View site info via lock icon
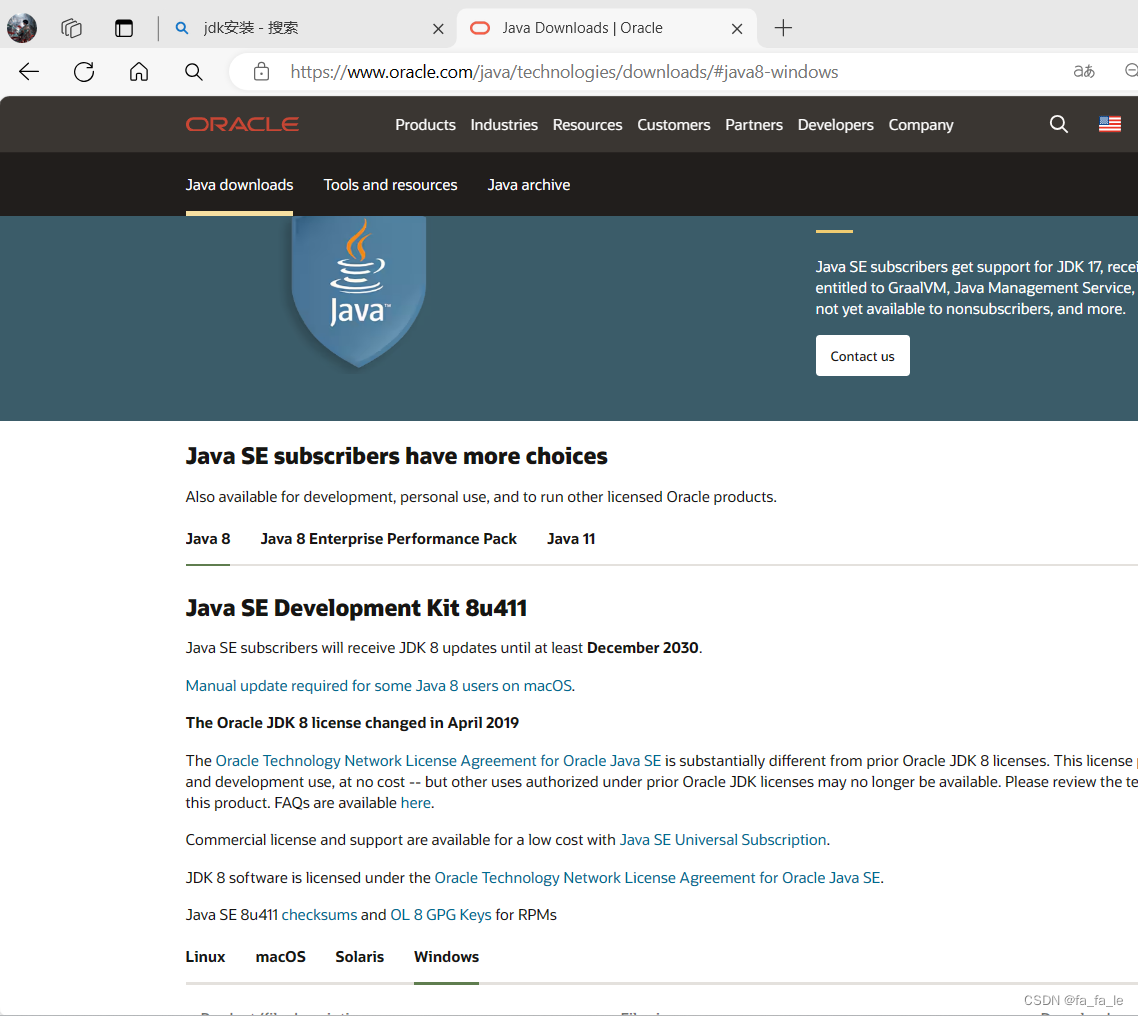Viewport: 1138px width, 1016px height. 261,72
